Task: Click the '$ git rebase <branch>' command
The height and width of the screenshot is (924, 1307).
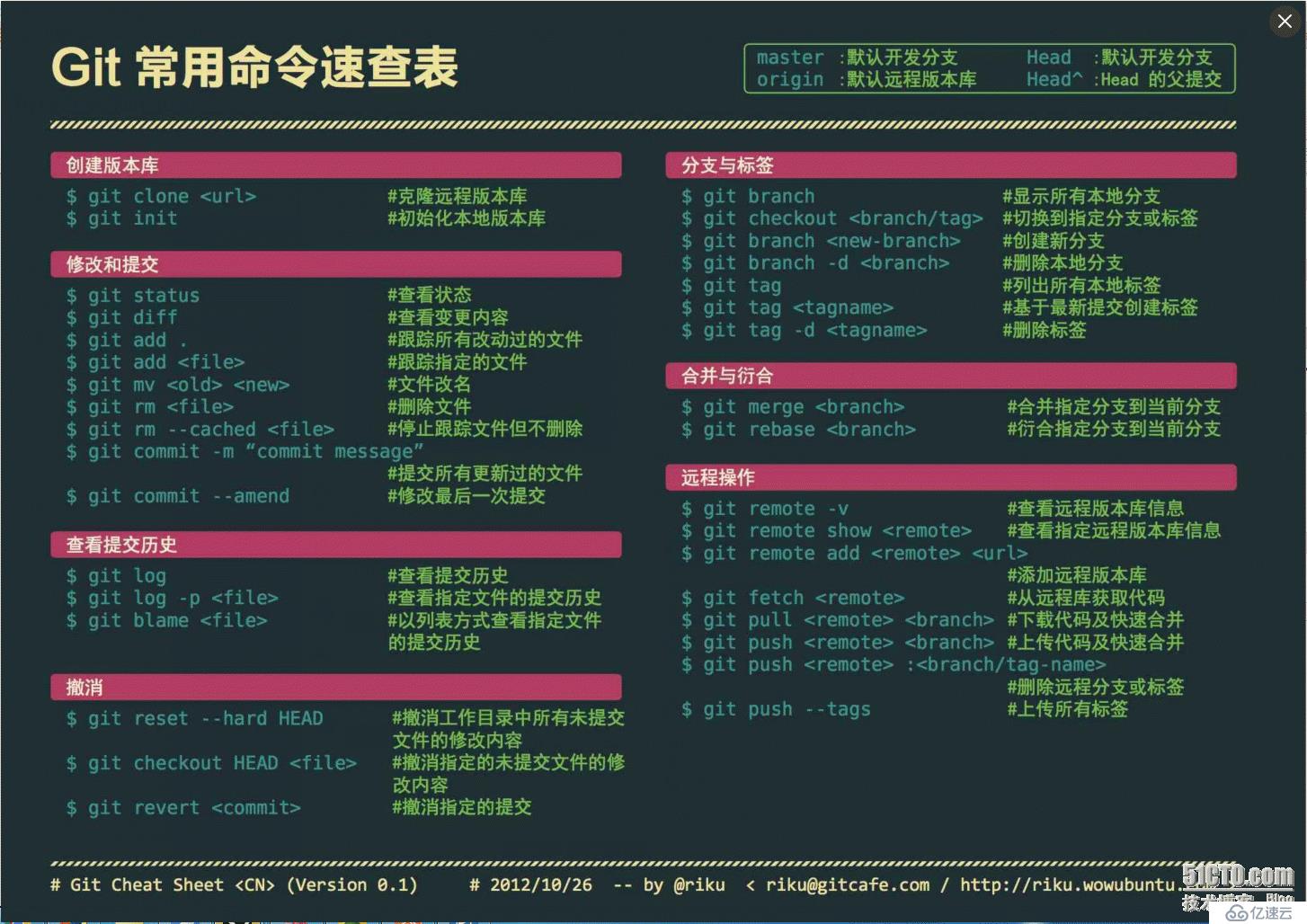Action: tap(799, 430)
